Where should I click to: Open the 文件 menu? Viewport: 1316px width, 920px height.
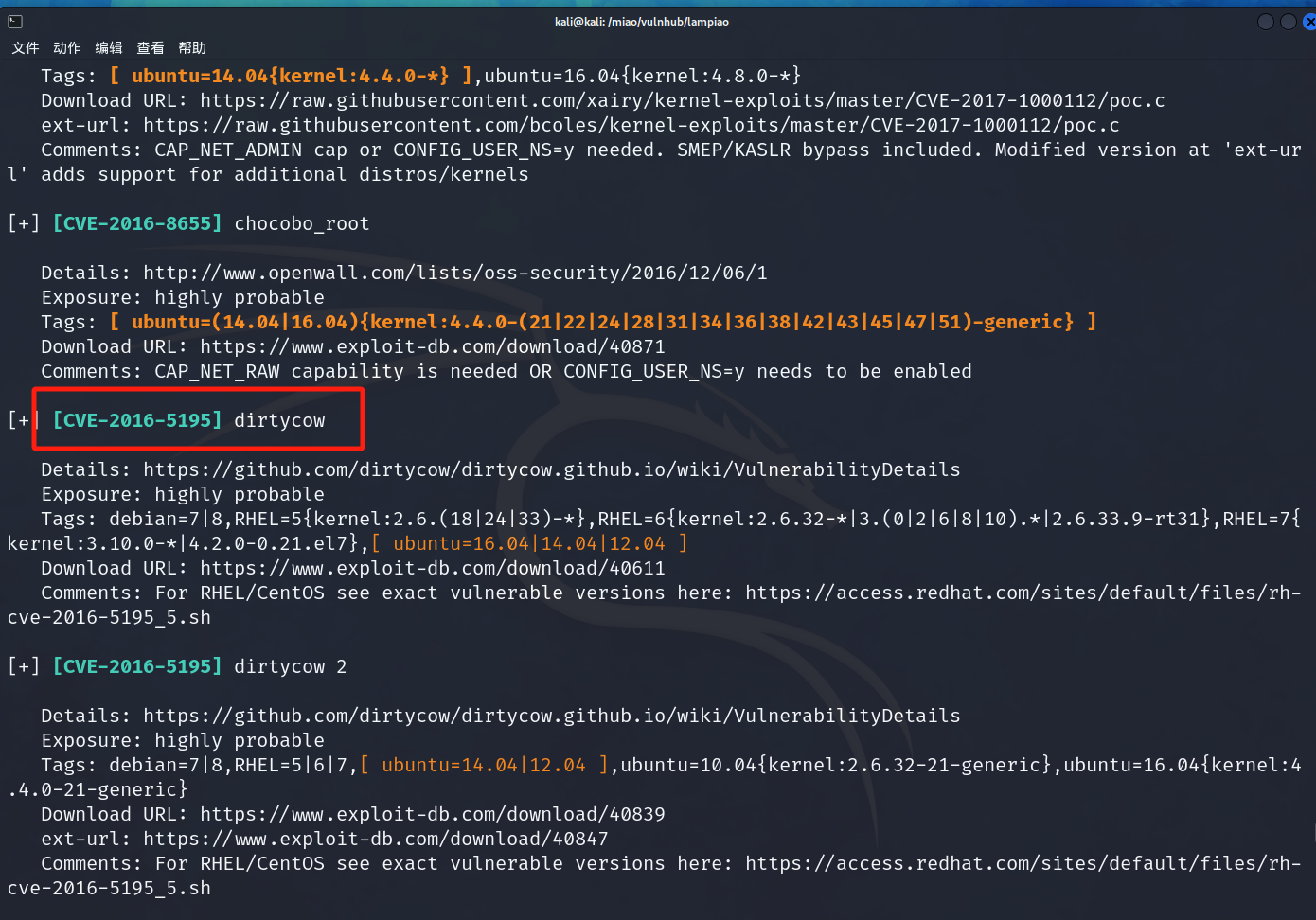click(x=26, y=48)
